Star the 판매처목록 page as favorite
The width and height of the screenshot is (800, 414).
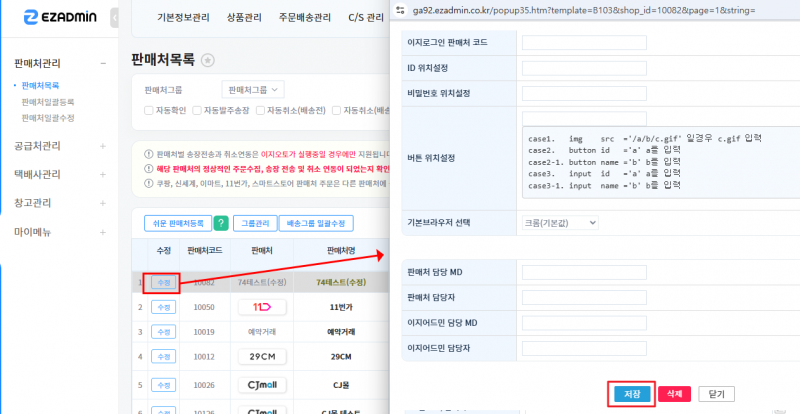(x=208, y=60)
